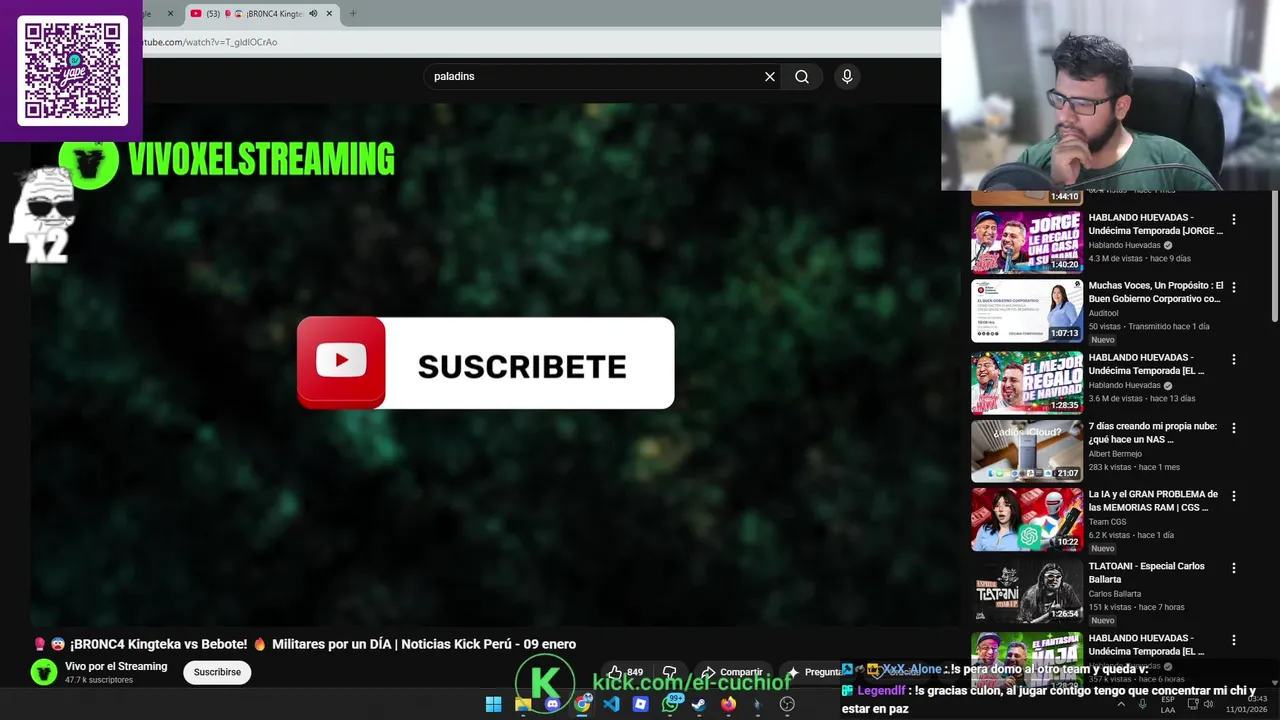The height and width of the screenshot is (720, 1280).
Task: Mute the BR0NC4 Kingteka browser tab audio
Action: [x=313, y=13]
